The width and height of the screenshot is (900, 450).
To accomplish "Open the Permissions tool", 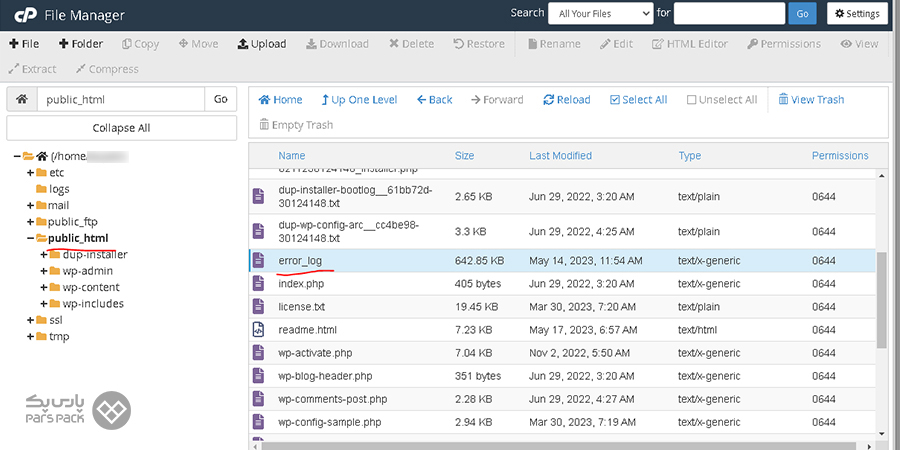I will [x=784, y=44].
